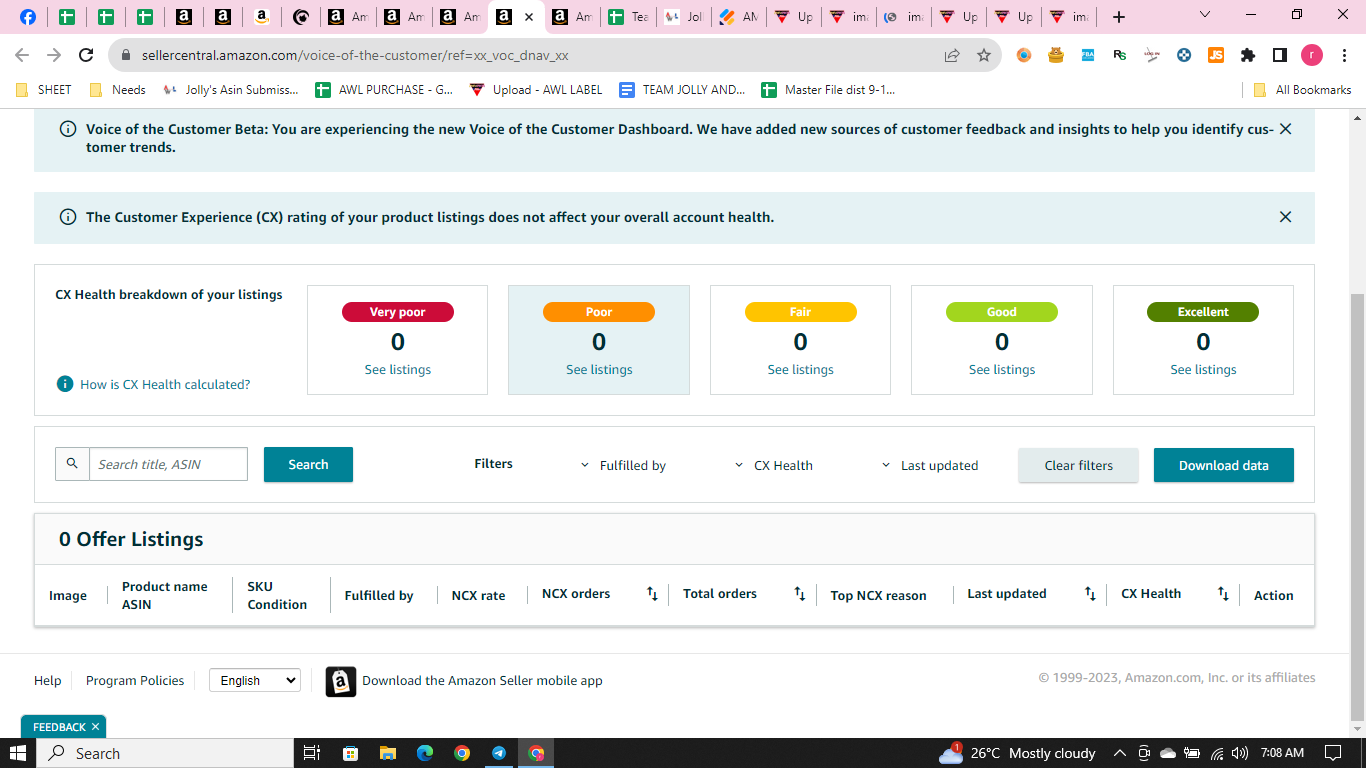Click the Amazon Seller app logo icon
This screenshot has width=1366, height=768.
tap(341, 681)
